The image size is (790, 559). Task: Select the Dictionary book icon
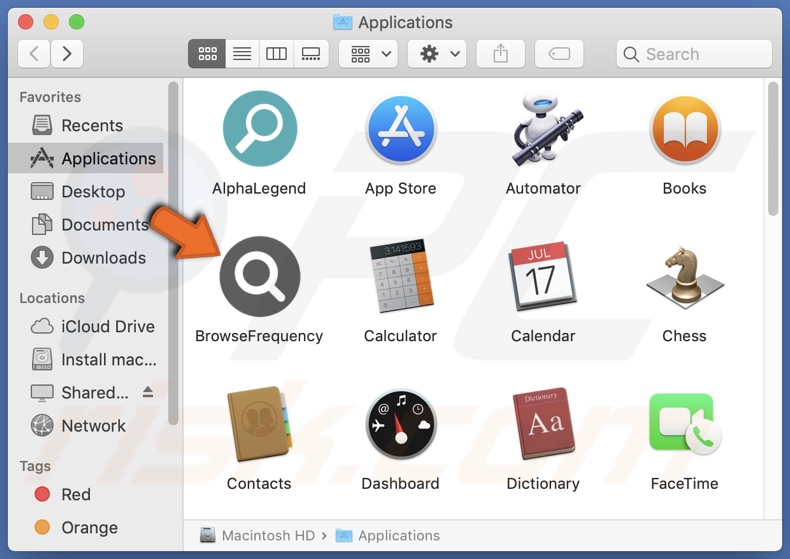point(543,424)
